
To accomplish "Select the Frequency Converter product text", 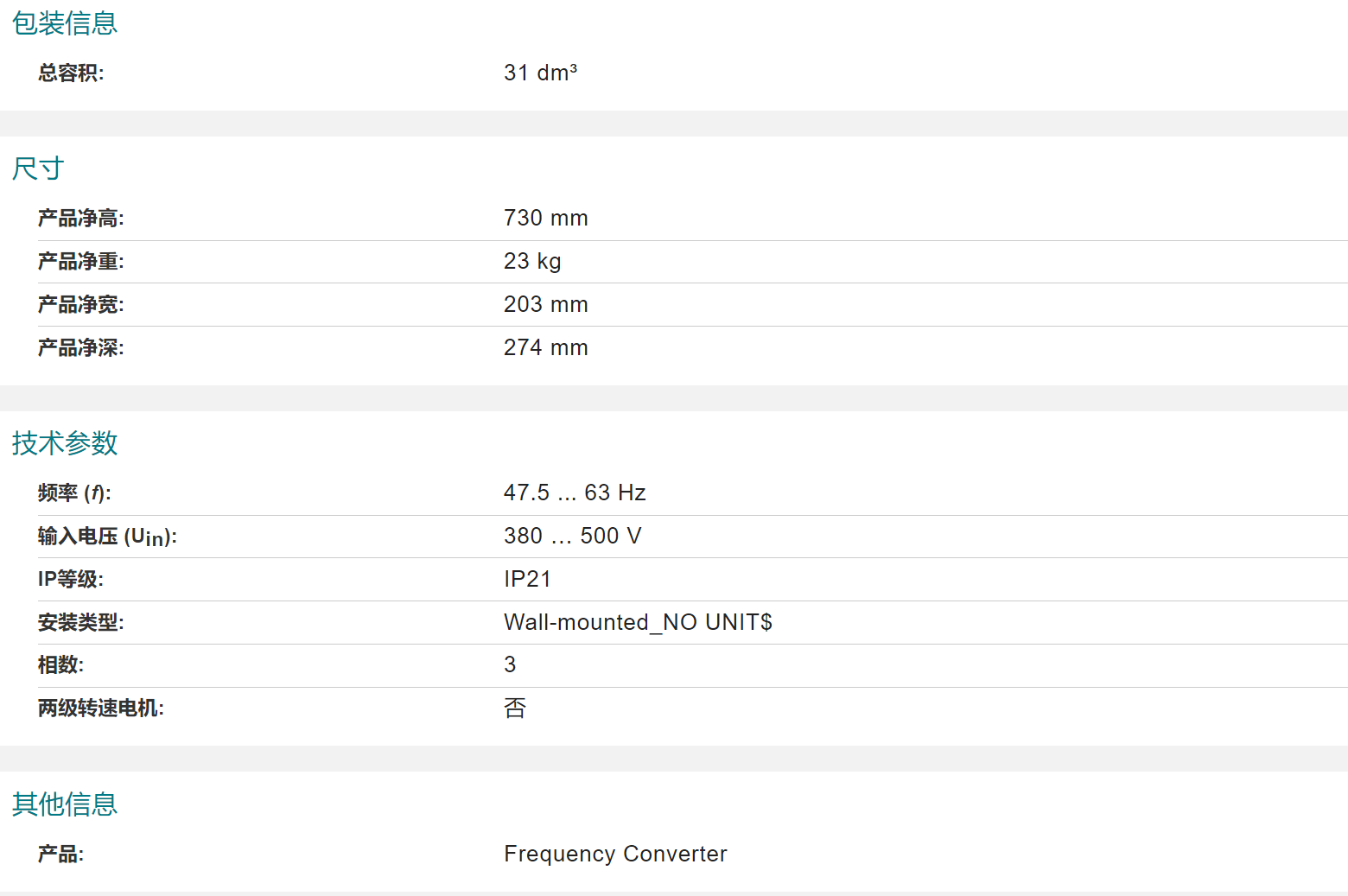I will pyautogui.click(x=615, y=854).
